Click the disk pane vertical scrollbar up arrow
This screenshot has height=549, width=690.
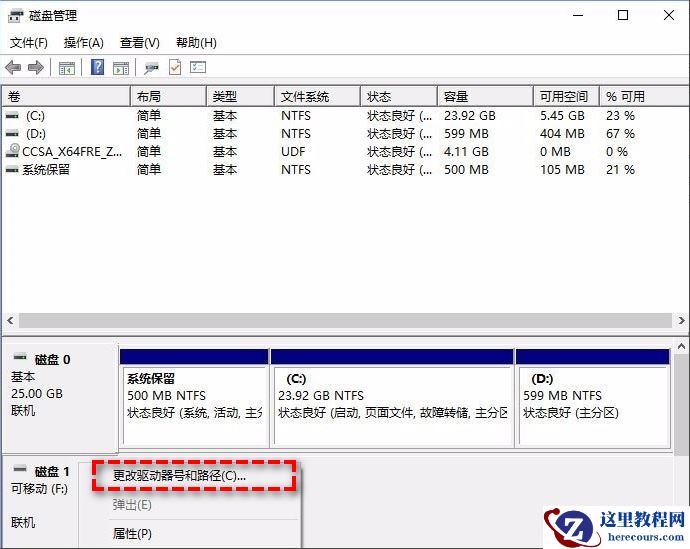point(681,347)
